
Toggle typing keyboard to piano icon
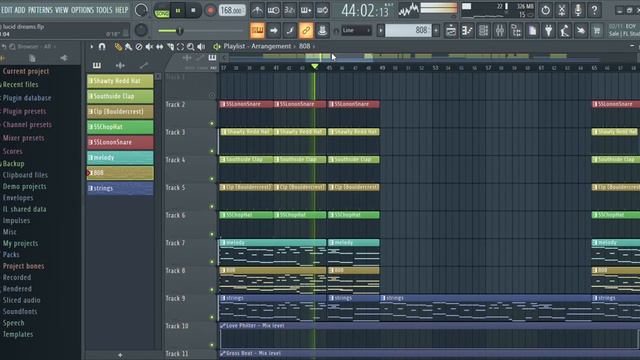pyautogui.click(x=258, y=31)
